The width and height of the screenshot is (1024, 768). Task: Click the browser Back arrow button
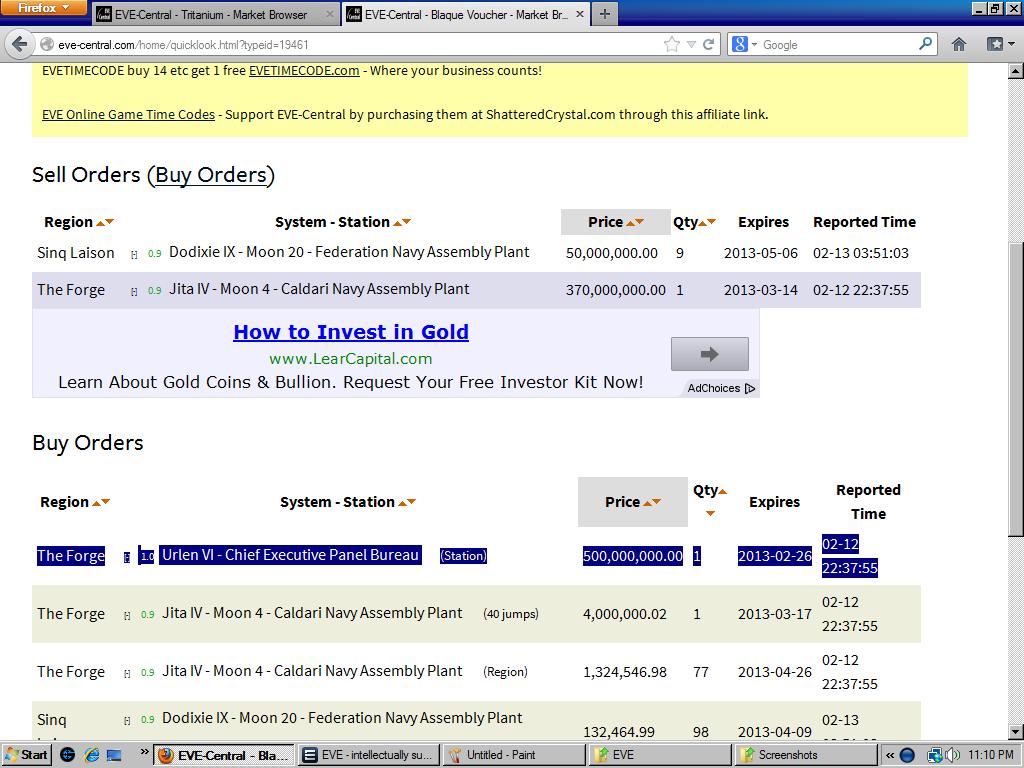tap(19, 44)
